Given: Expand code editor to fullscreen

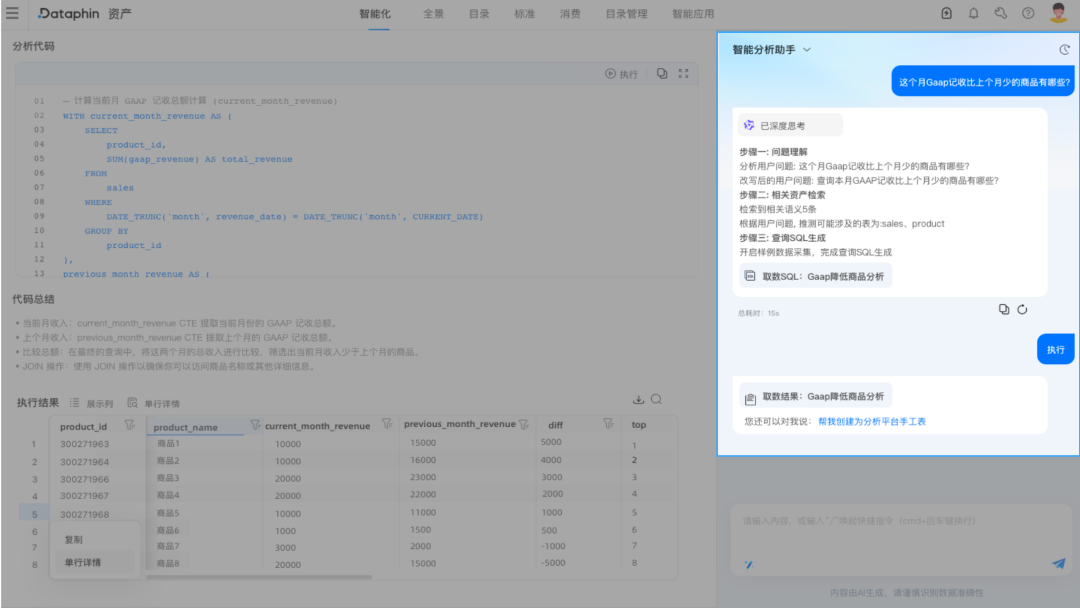Looking at the screenshot, I should (684, 73).
